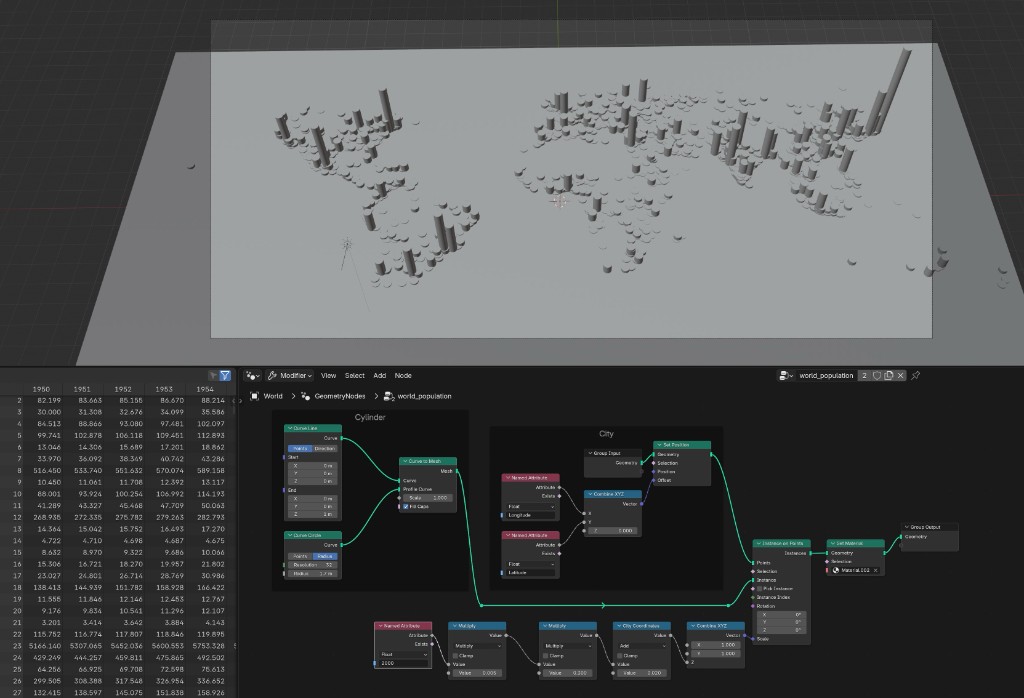Switch Curve Circle node to Points mode
This screenshot has height=698, width=1024.
[x=299, y=556]
